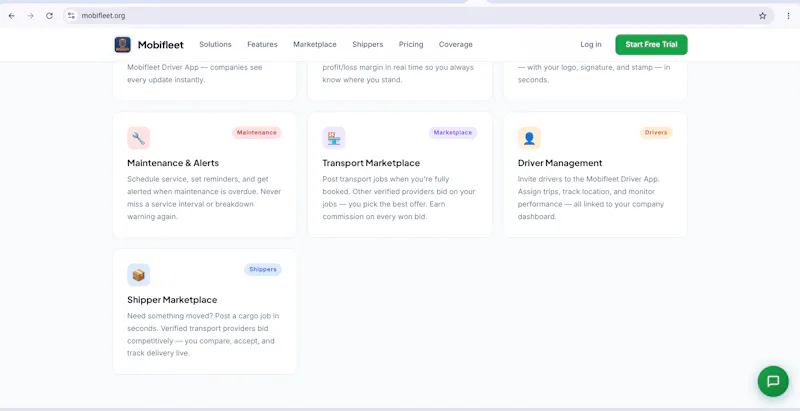Click the Maintenance & Alerts heading
This screenshot has height=411, width=800.
(173, 163)
